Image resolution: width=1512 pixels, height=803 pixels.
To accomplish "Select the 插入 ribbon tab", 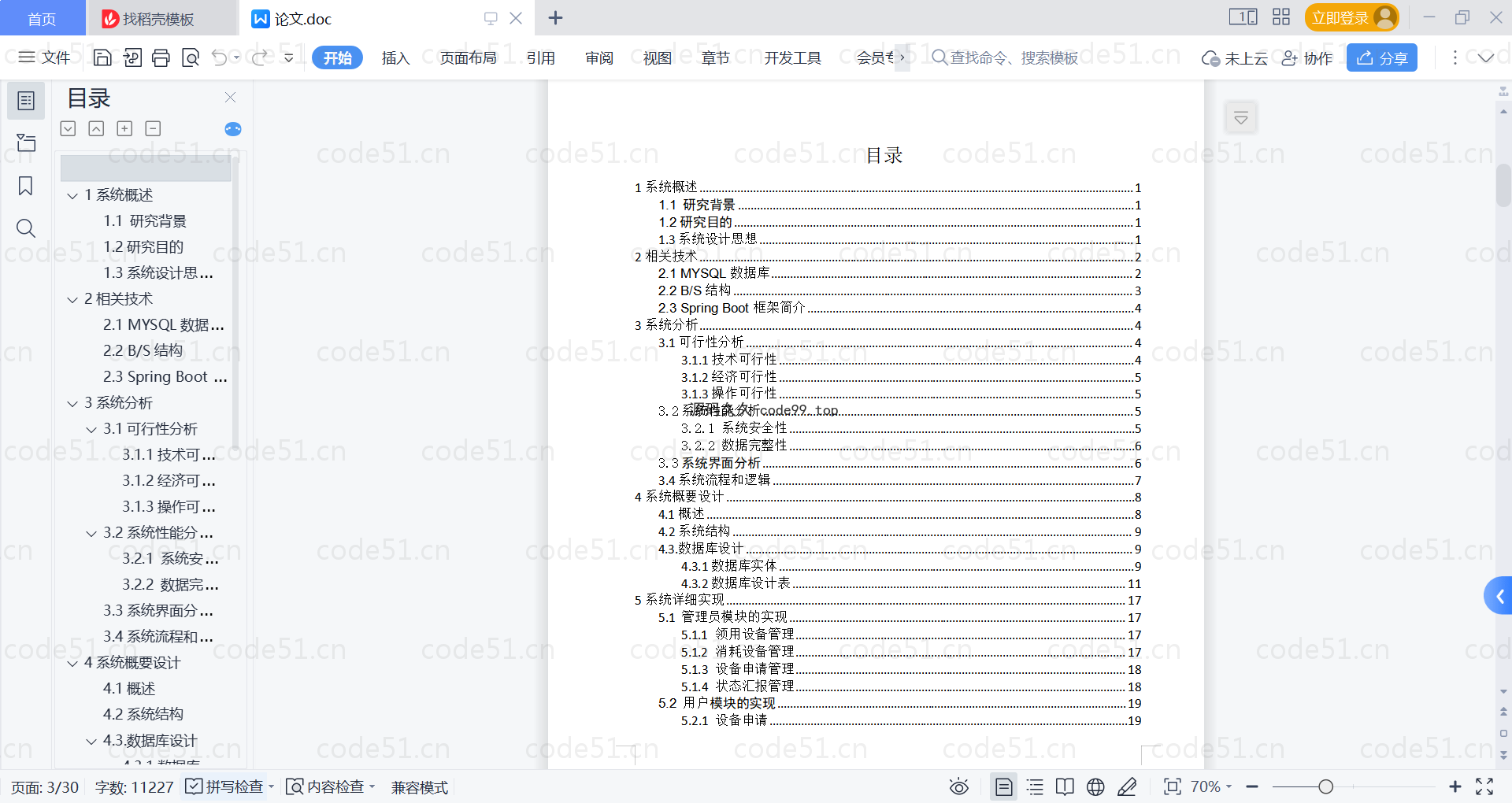I will pyautogui.click(x=395, y=57).
